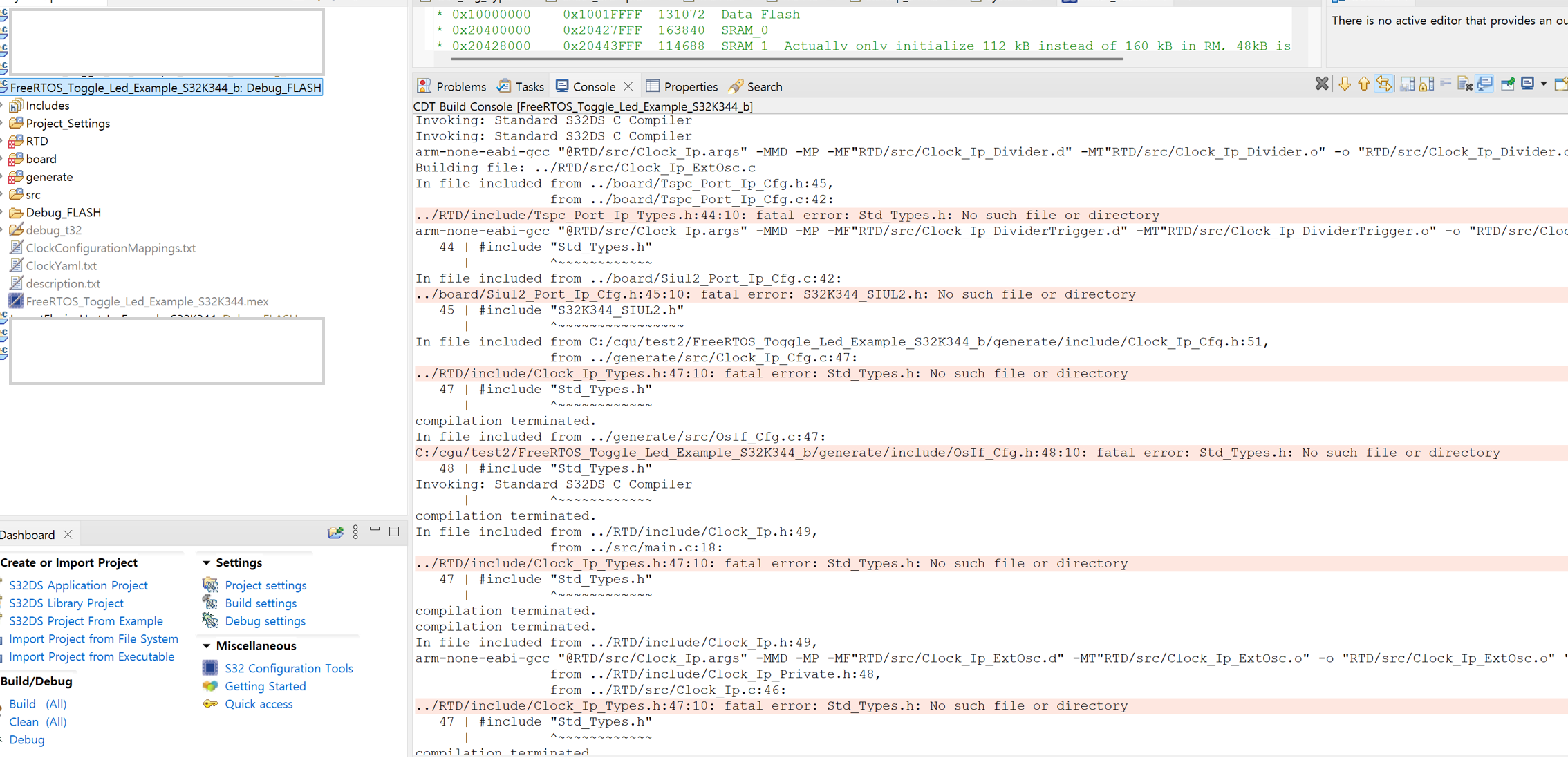
Task: Clear the console output icon
Action: pos(1465,84)
